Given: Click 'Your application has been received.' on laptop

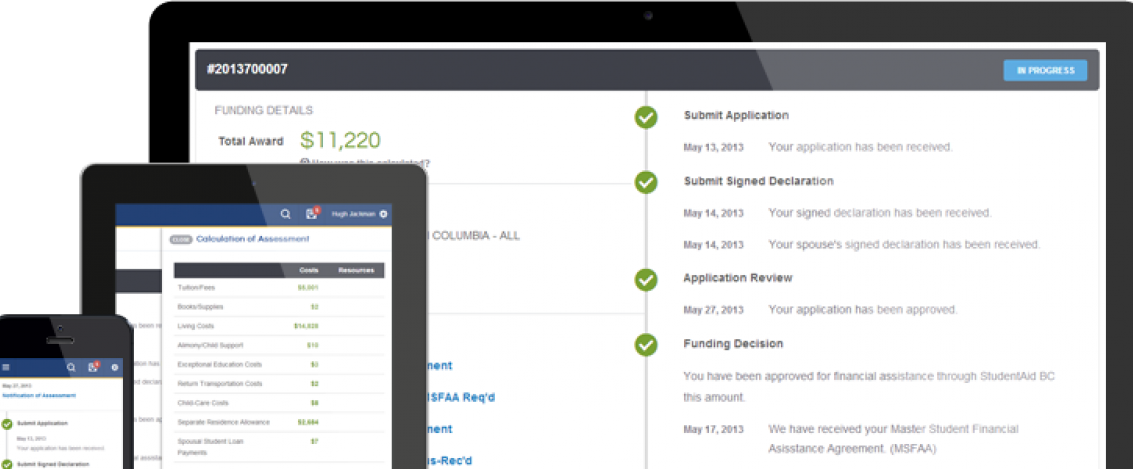Looking at the screenshot, I should click(x=861, y=147).
